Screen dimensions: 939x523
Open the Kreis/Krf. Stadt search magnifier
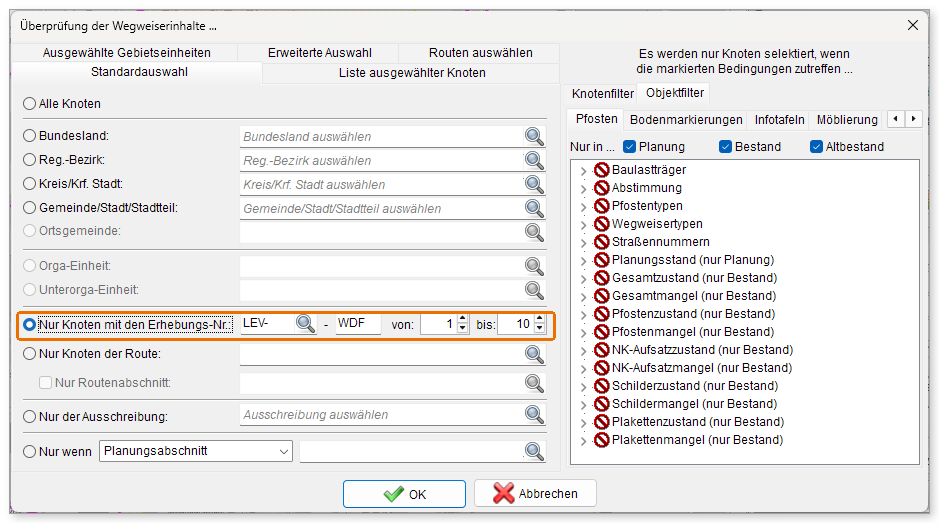click(534, 185)
